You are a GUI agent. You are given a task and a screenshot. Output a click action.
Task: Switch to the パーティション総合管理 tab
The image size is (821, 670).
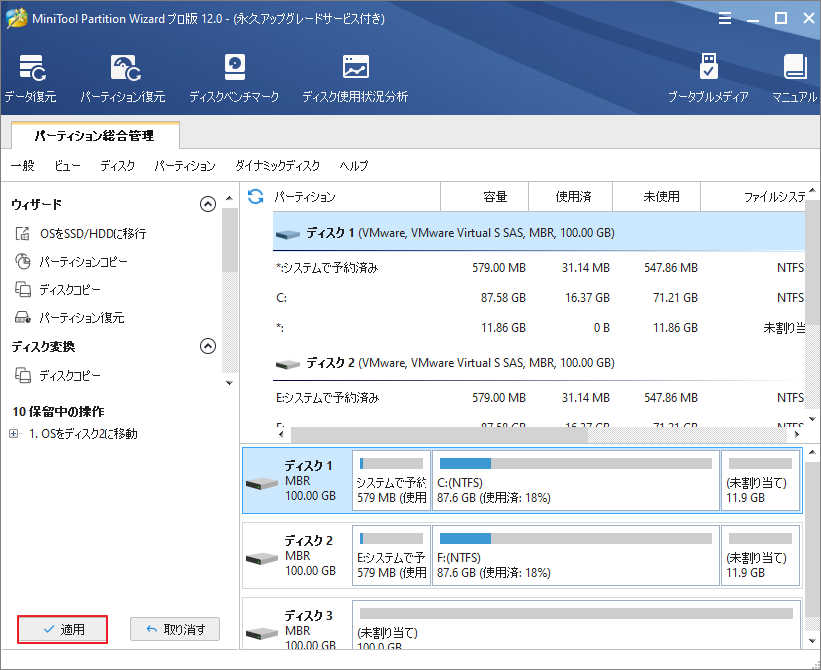coord(94,135)
